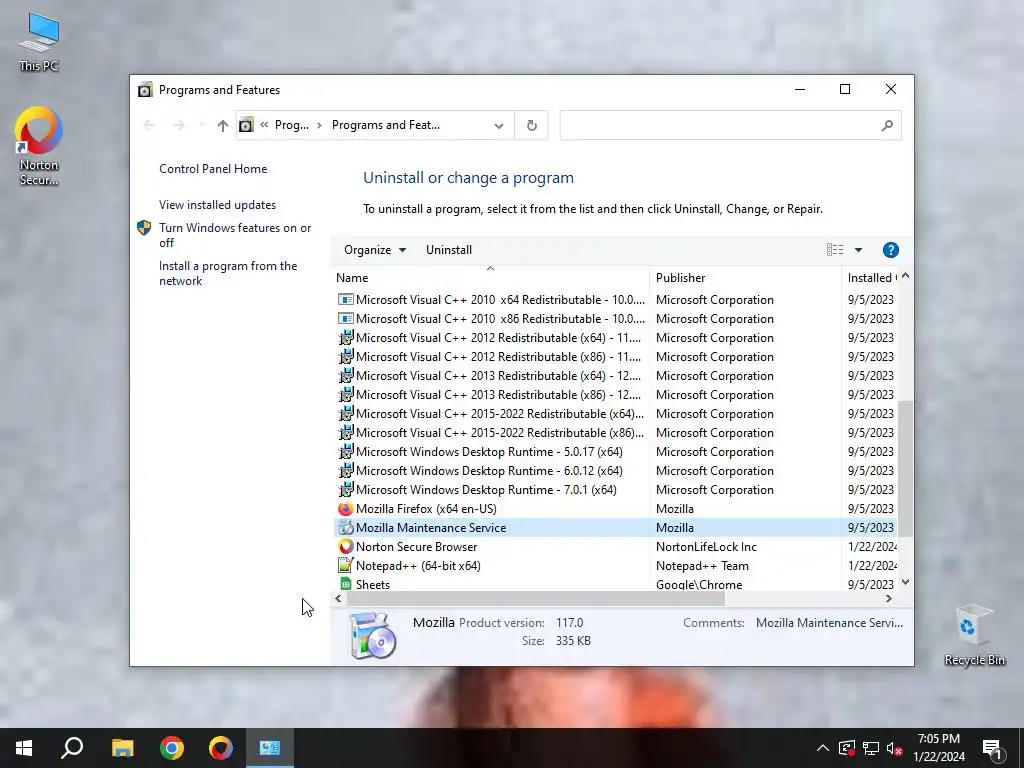Change view using the view layout icon
This screenshot has height=768, width=1024.
[x=835, y=250]
